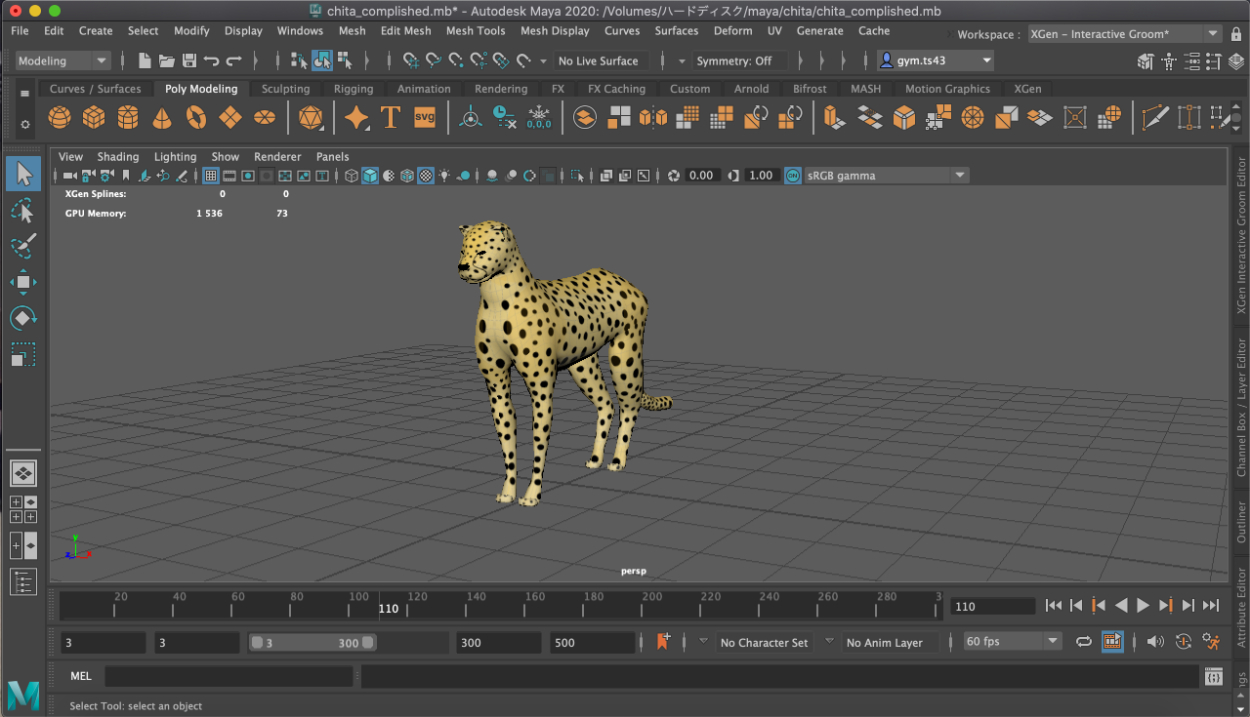Choose the Paint Selection brush tool
1250x717 pixels.
coord(23,246)
